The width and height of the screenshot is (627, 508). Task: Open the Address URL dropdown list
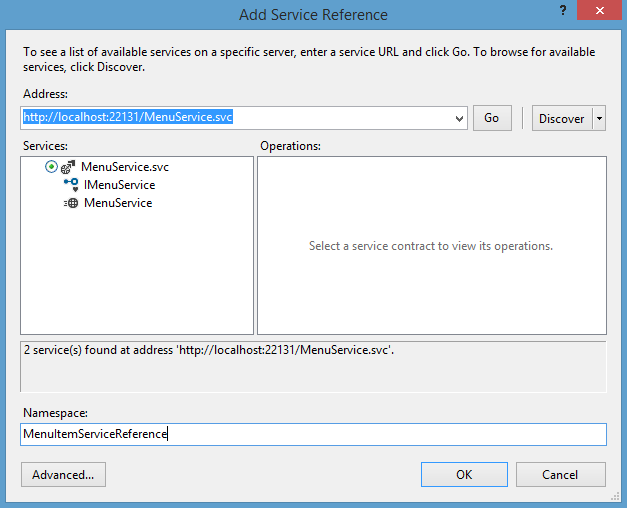459,118
